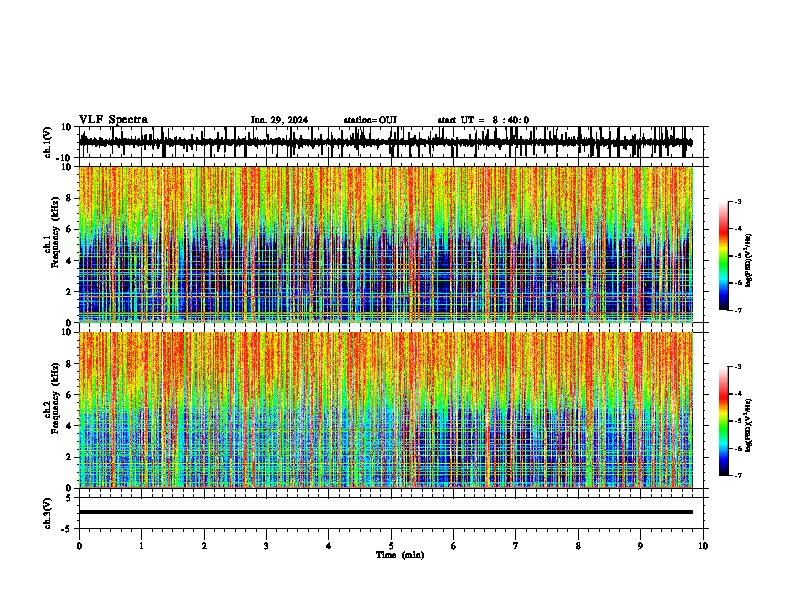Click inside the ch.1 voltage waveform panel

point(393,142)
